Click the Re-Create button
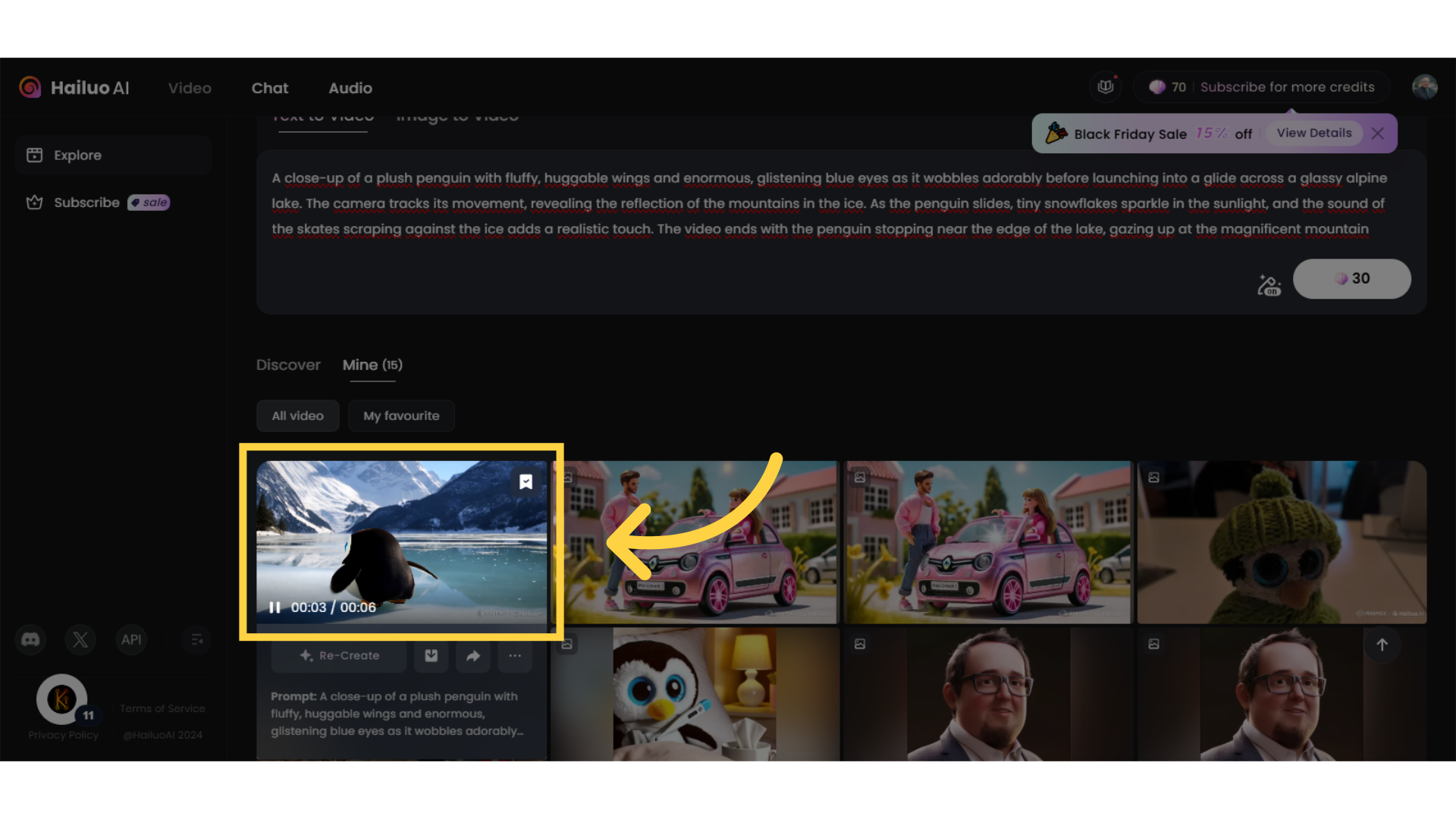This screenshot has width=1456, height=819. [x=339, y=656]
